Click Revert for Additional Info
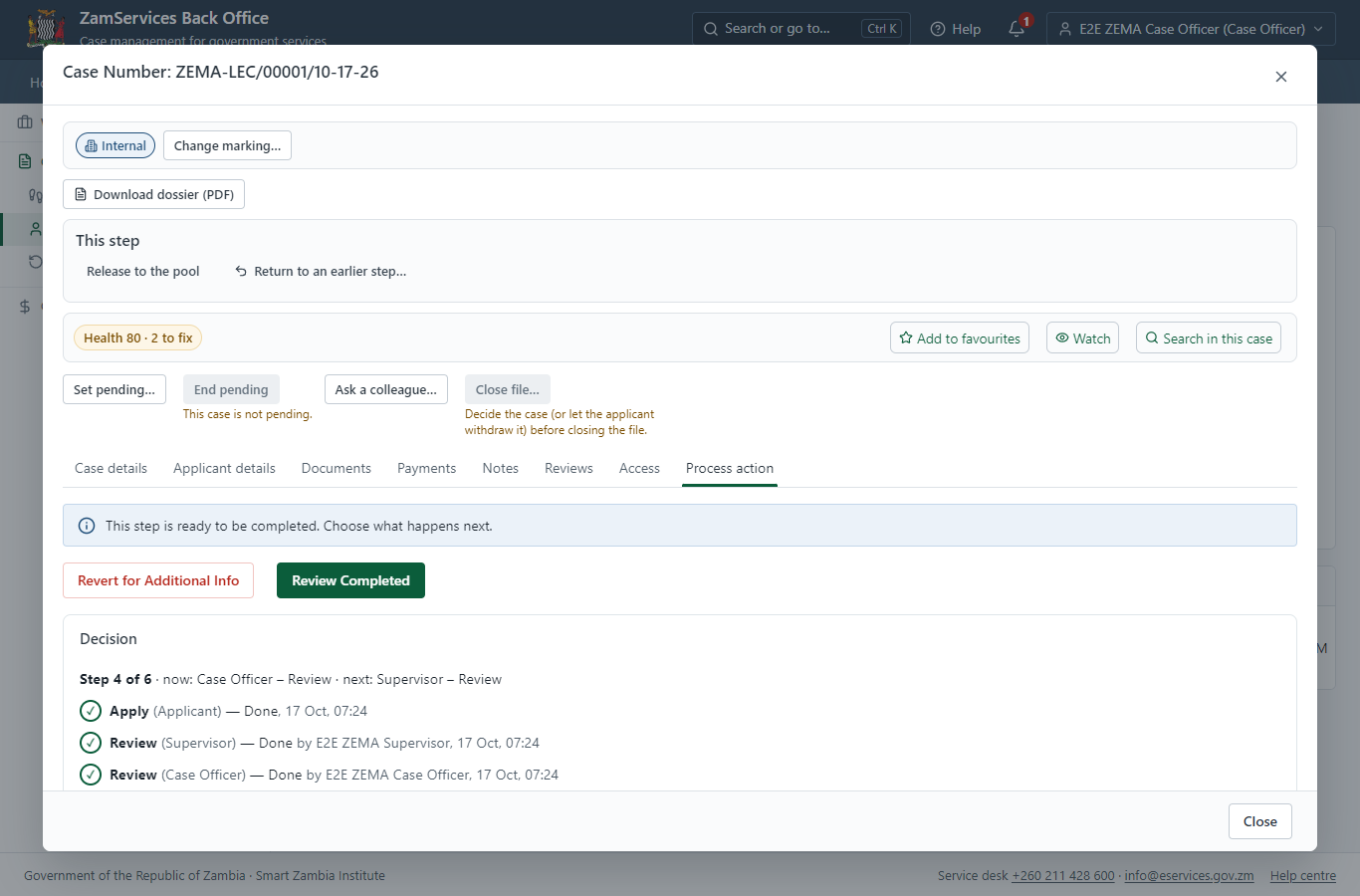 [x=158, y=580]
